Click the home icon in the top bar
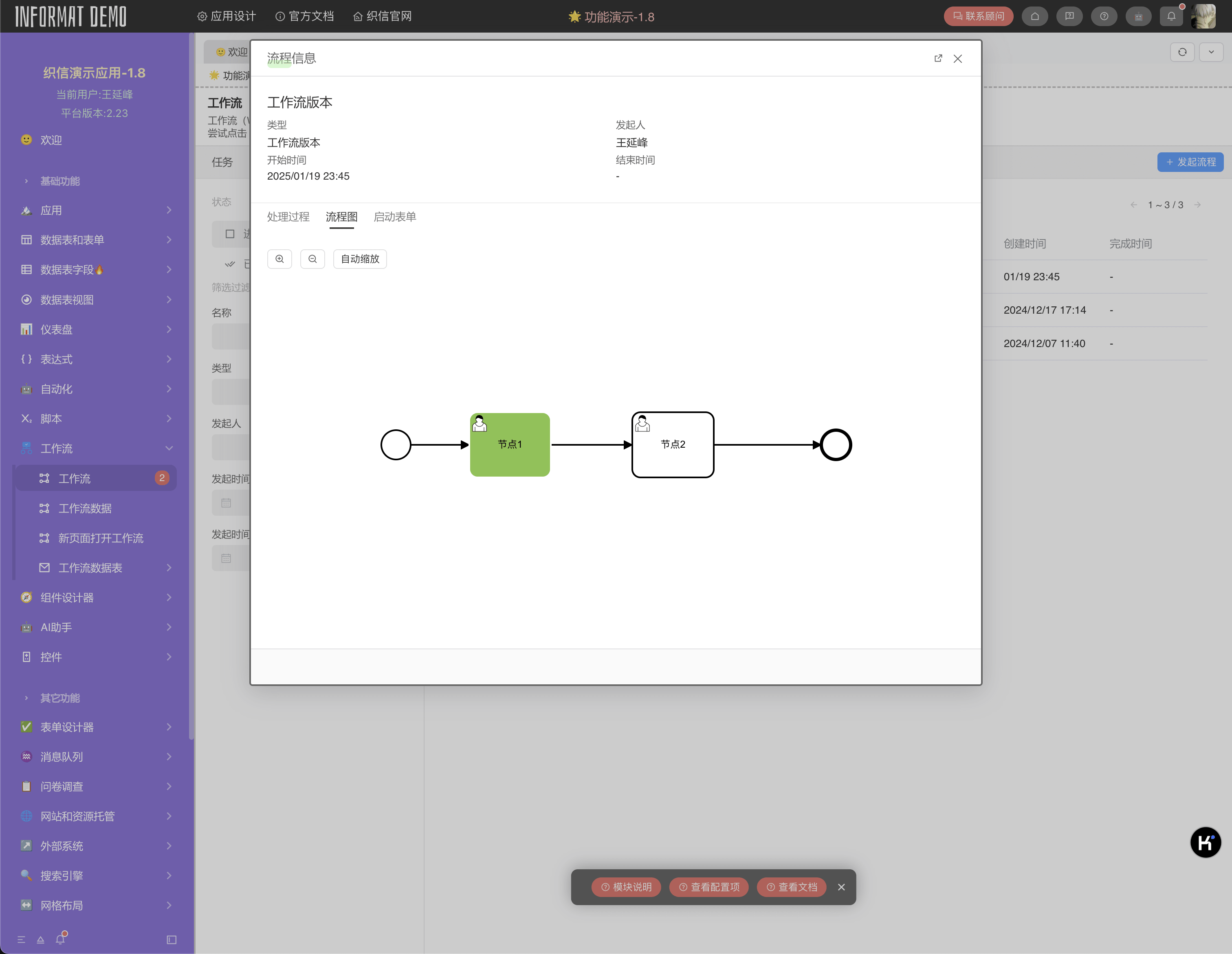Image resolution: width=1232 pixels, height=954 pixels. pyautogui.click(x=1034, y=16)
